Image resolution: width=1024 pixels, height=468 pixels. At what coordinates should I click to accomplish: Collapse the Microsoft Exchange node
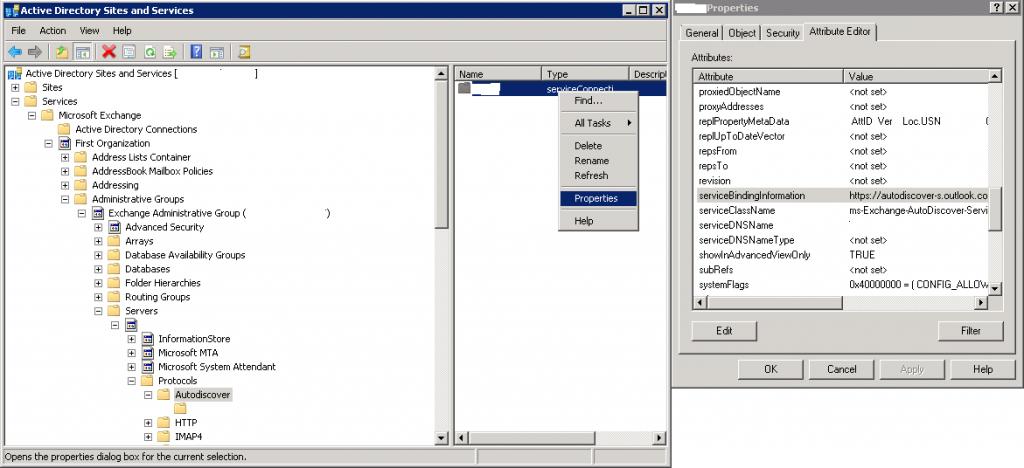[x=31, y=116]
